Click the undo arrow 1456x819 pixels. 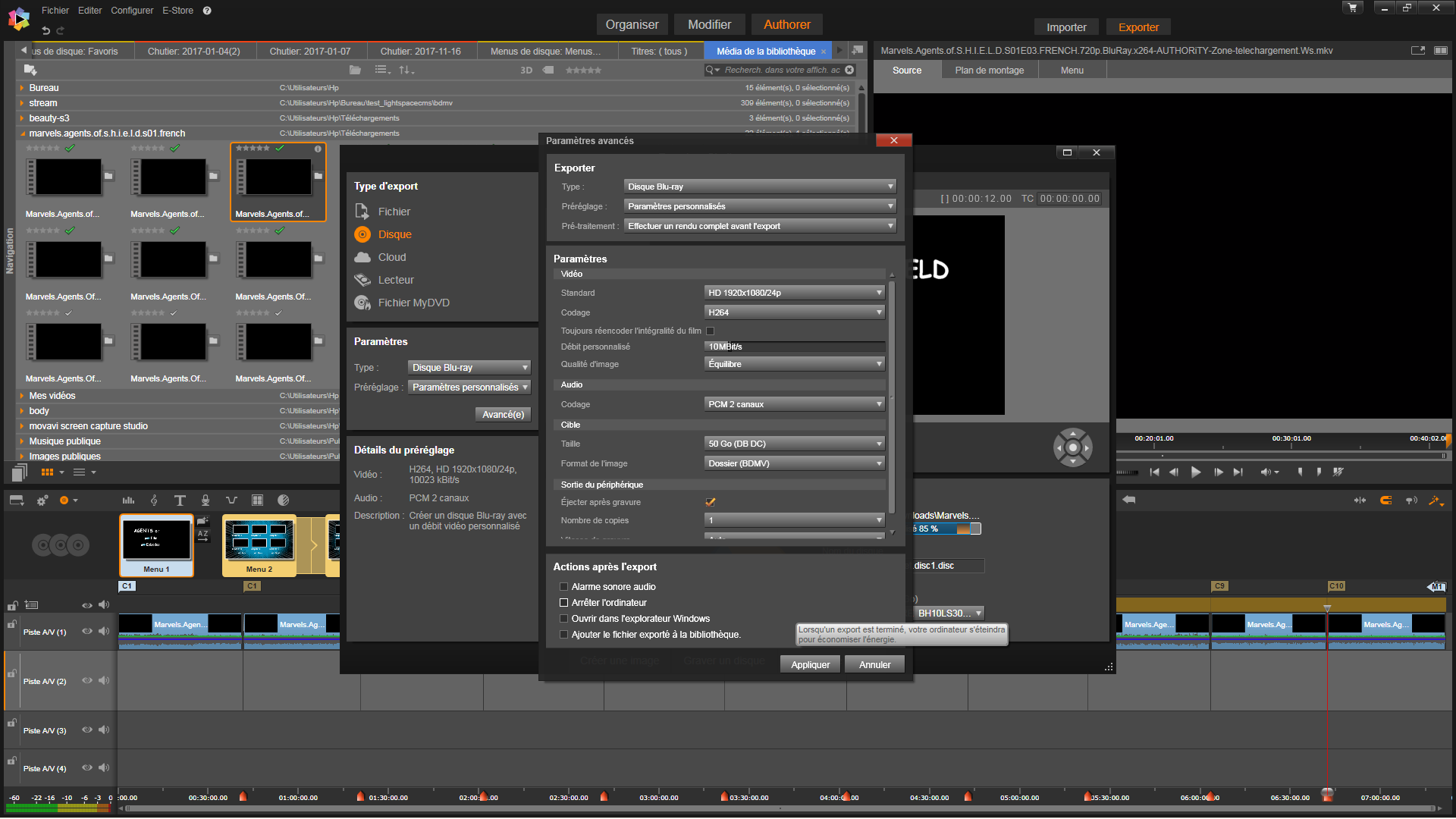(46, 30)
